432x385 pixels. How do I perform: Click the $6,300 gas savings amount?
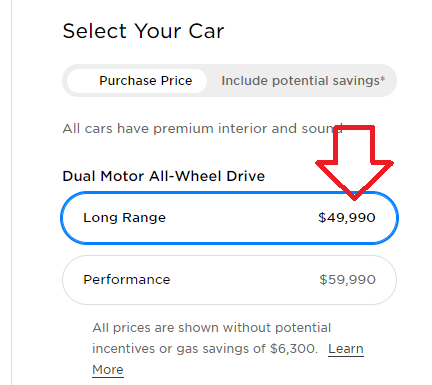point(292,349)
